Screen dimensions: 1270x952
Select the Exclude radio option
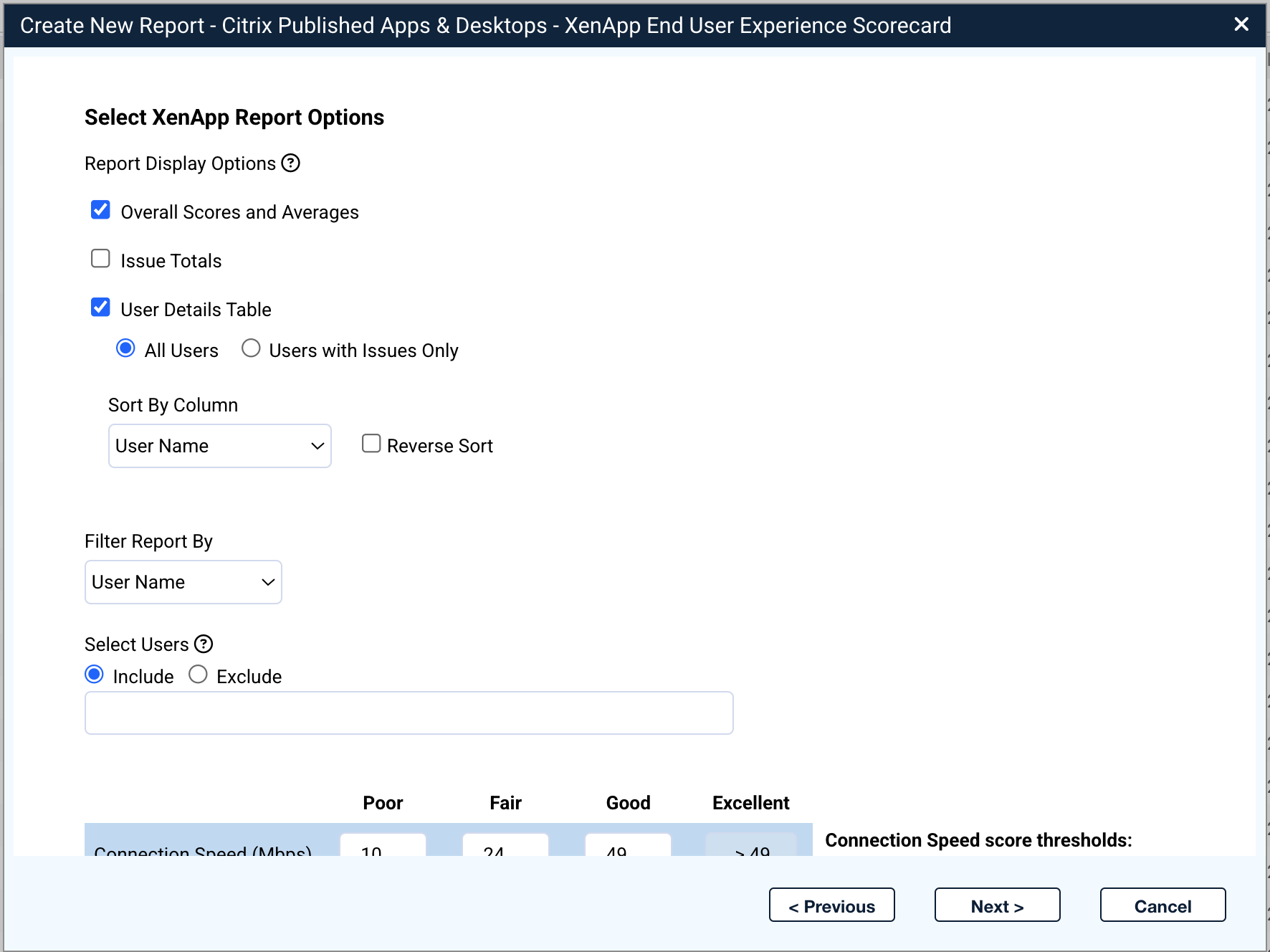[198, 675]
